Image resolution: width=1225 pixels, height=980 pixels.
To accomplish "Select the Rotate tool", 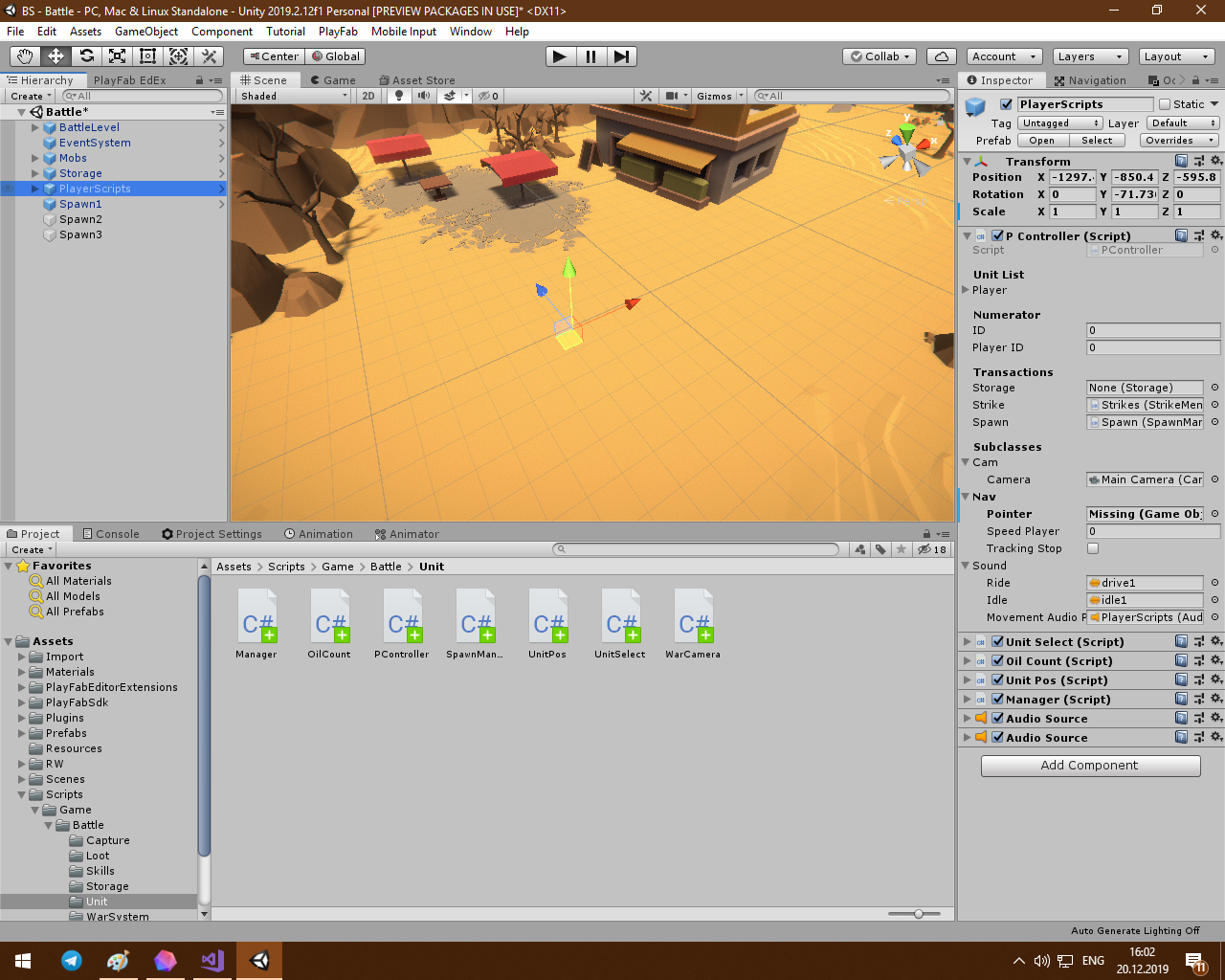I will pos(87,56).
